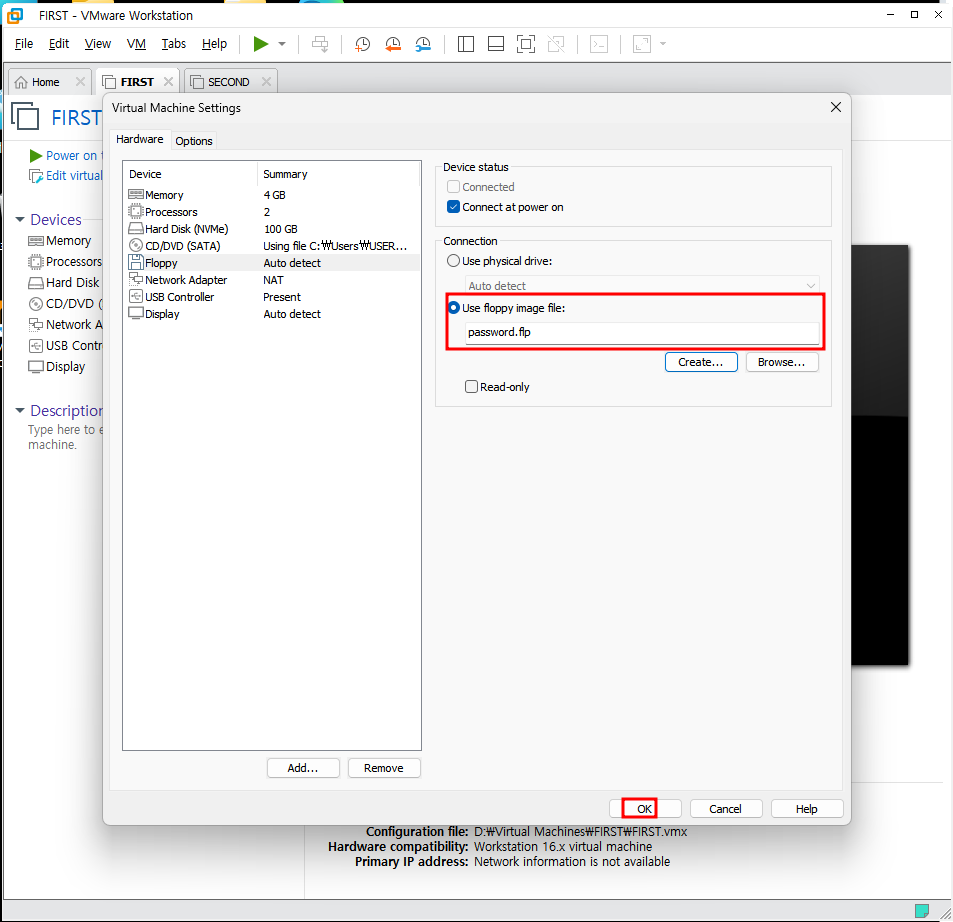Click the floppy image file path field
This screenshot has width=953, height=922.
click(642, 332)
